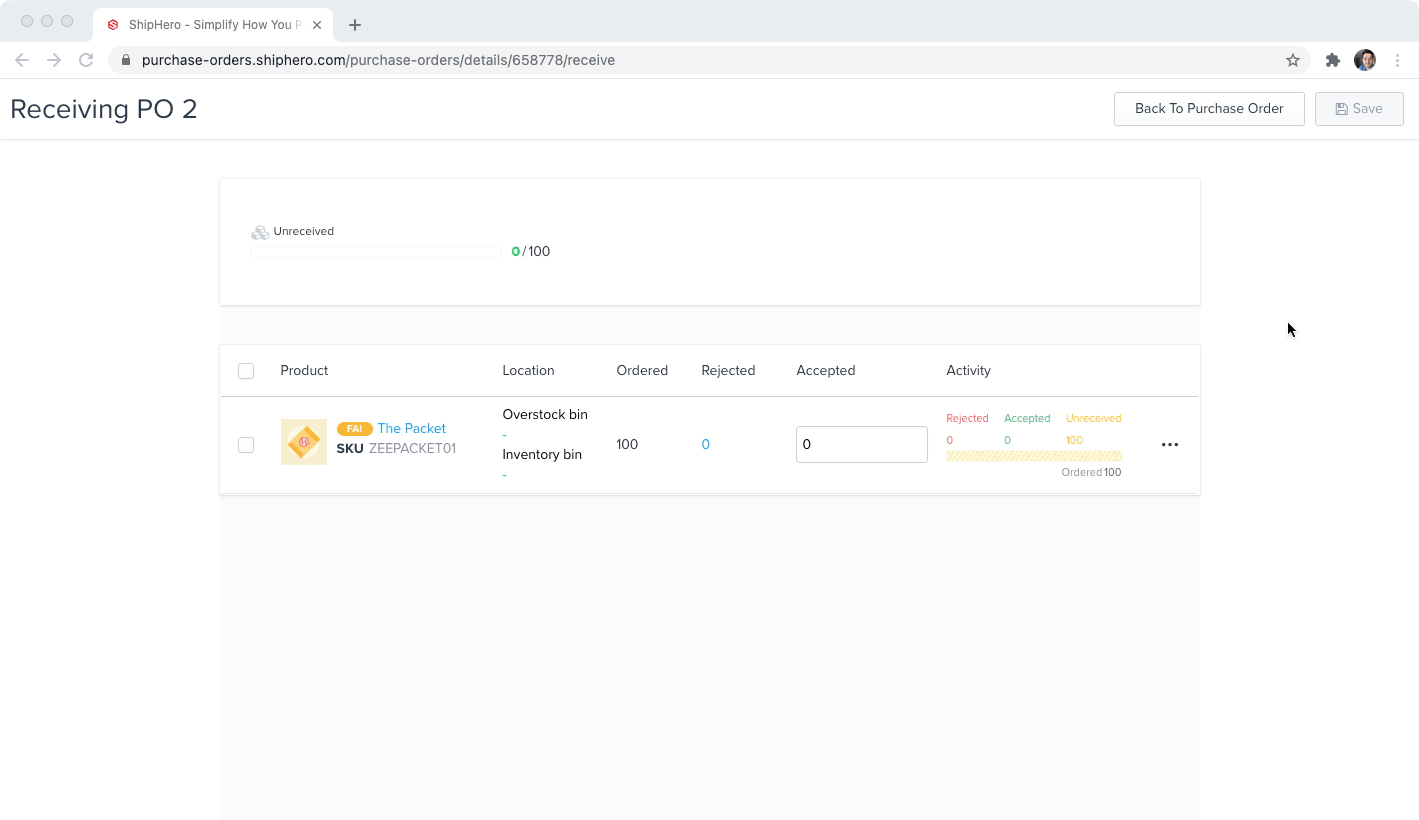Image resolution: width=1419 pixels, height=820 pixels.
Task: Open The Packet product link
Action: point(412,428)
